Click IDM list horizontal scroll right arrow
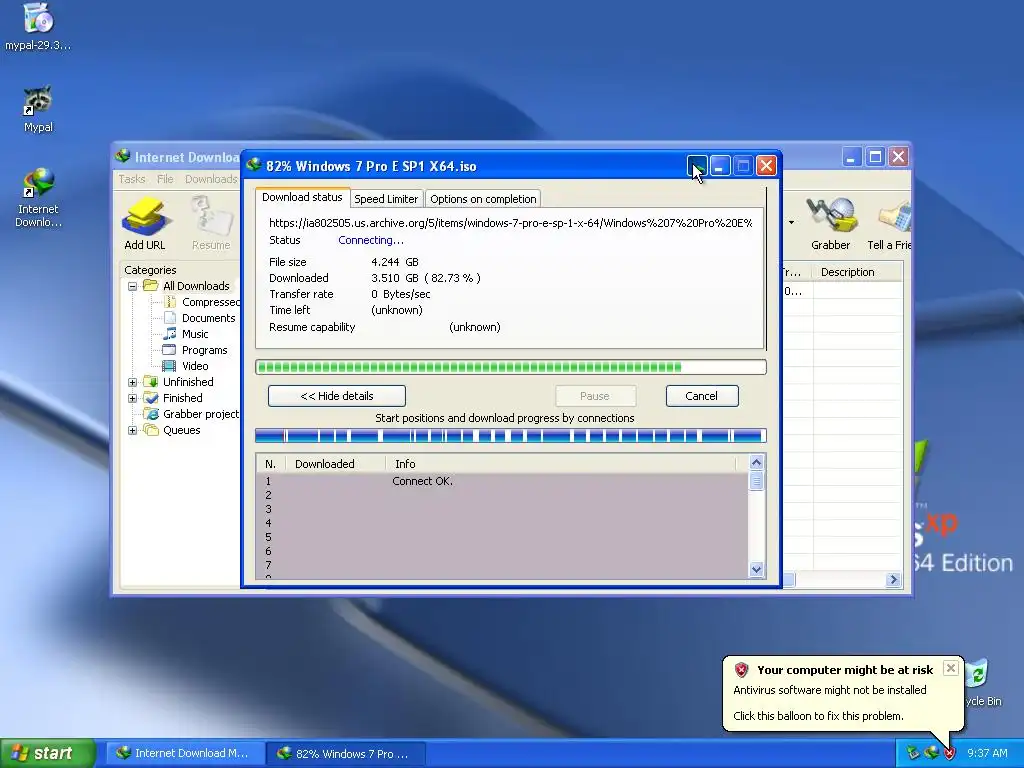 coord(893,579)
